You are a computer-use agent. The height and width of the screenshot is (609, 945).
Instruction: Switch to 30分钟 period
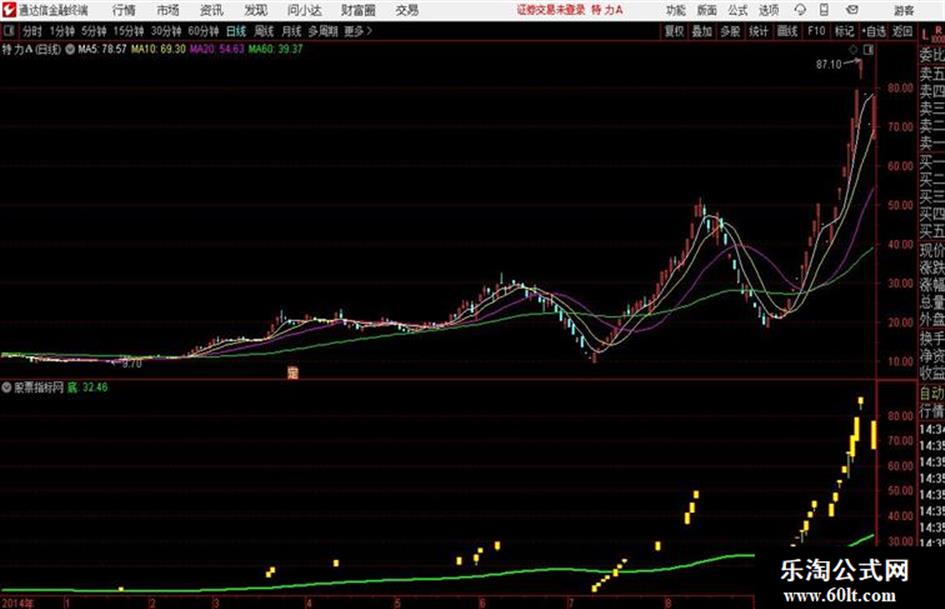tap(166, 31)
